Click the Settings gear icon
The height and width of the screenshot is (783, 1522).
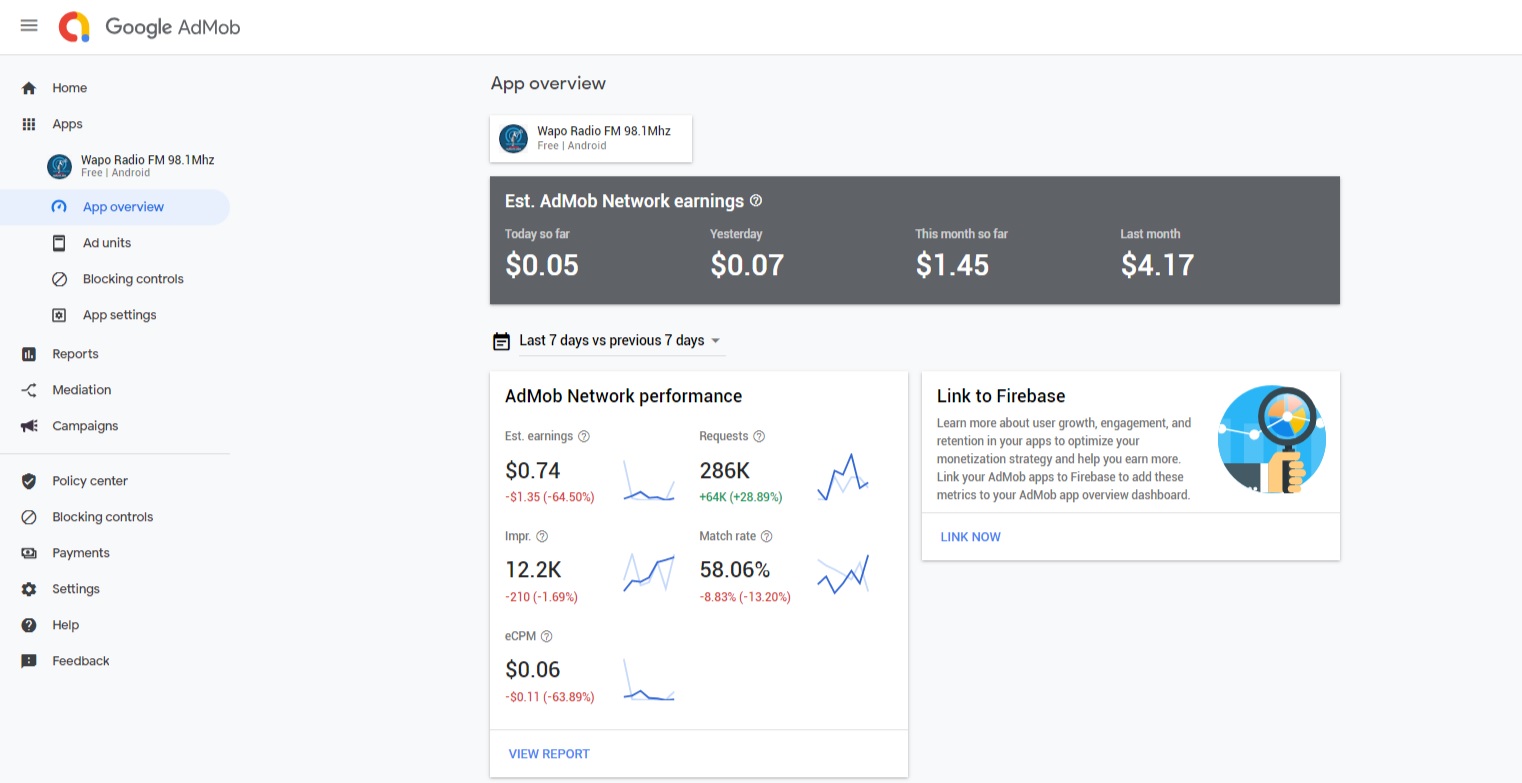pyautogui.click(x=29, y=589)
